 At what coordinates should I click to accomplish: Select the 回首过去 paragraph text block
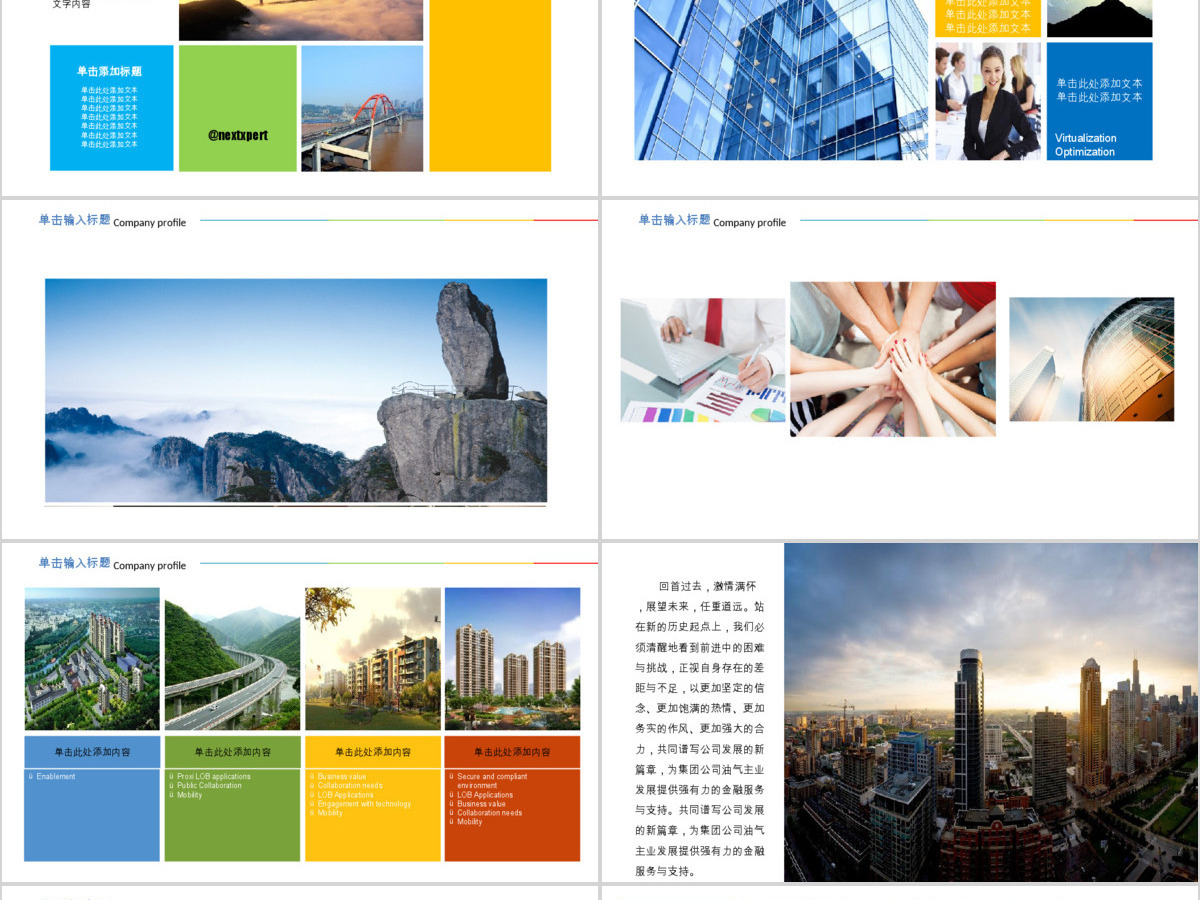click(x=700, y=729)
